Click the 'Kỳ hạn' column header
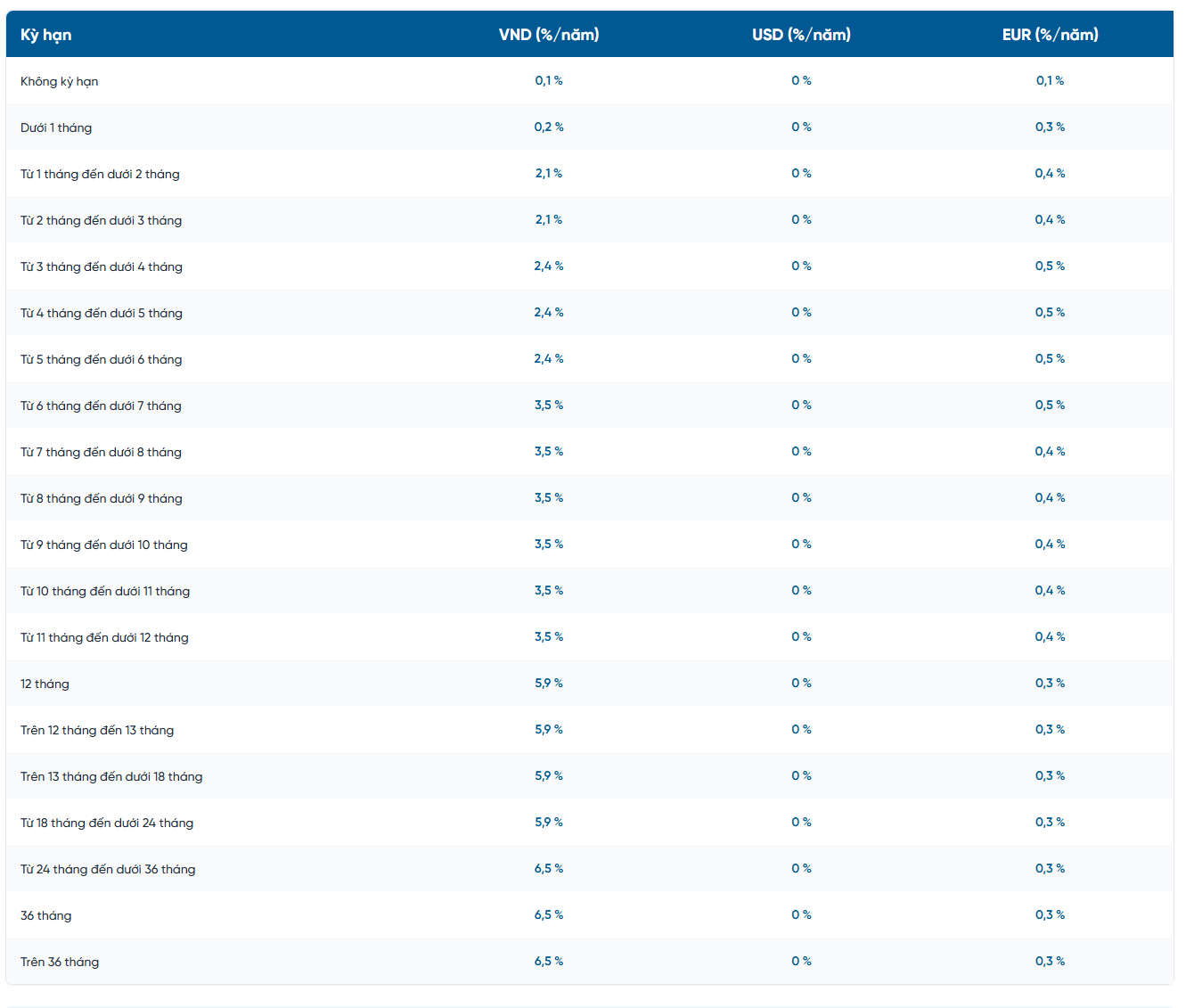The height and width of the screenshot is (1008, 1194). click(x=46, y=35)
